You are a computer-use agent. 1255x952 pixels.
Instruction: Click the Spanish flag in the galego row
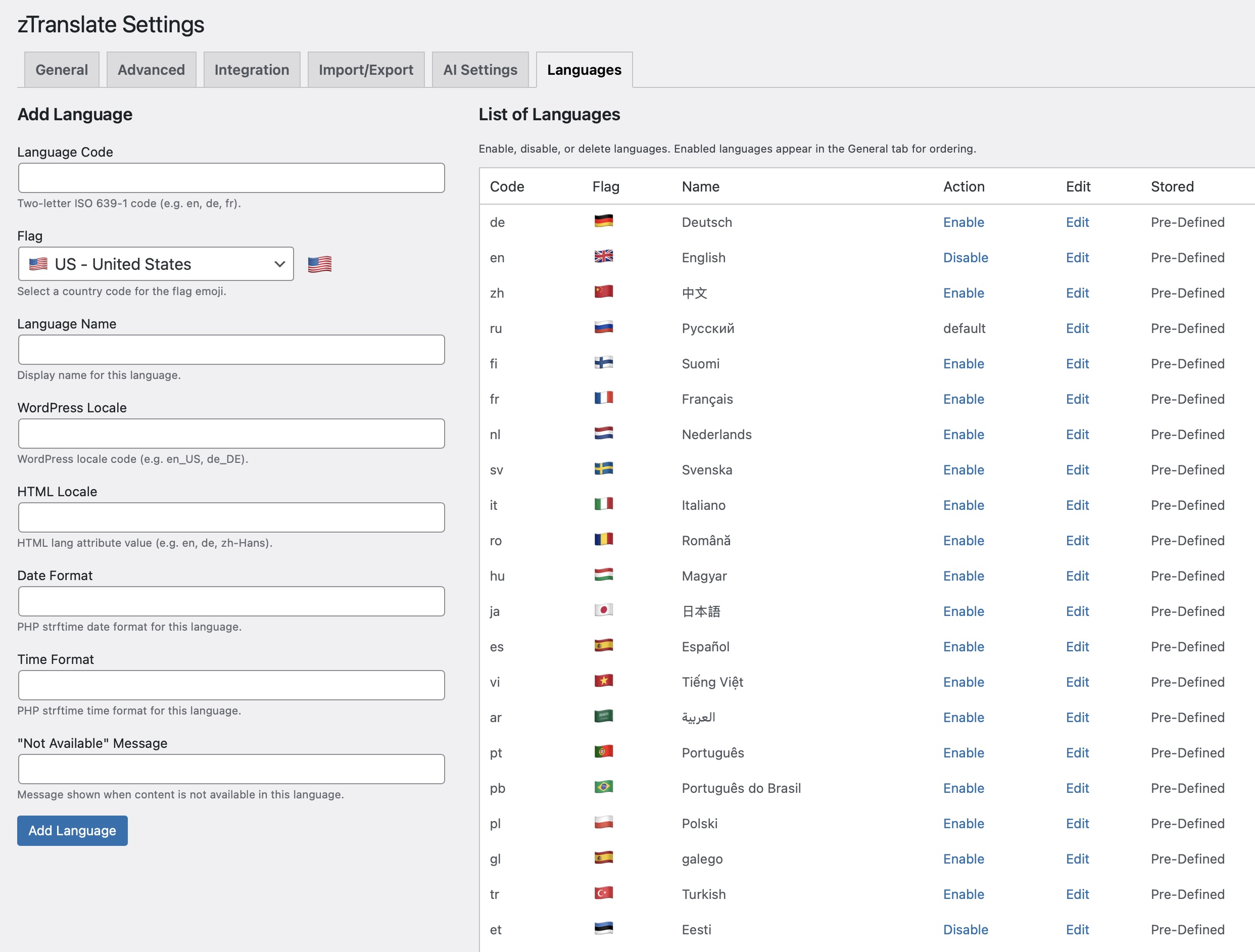[603, 857]
